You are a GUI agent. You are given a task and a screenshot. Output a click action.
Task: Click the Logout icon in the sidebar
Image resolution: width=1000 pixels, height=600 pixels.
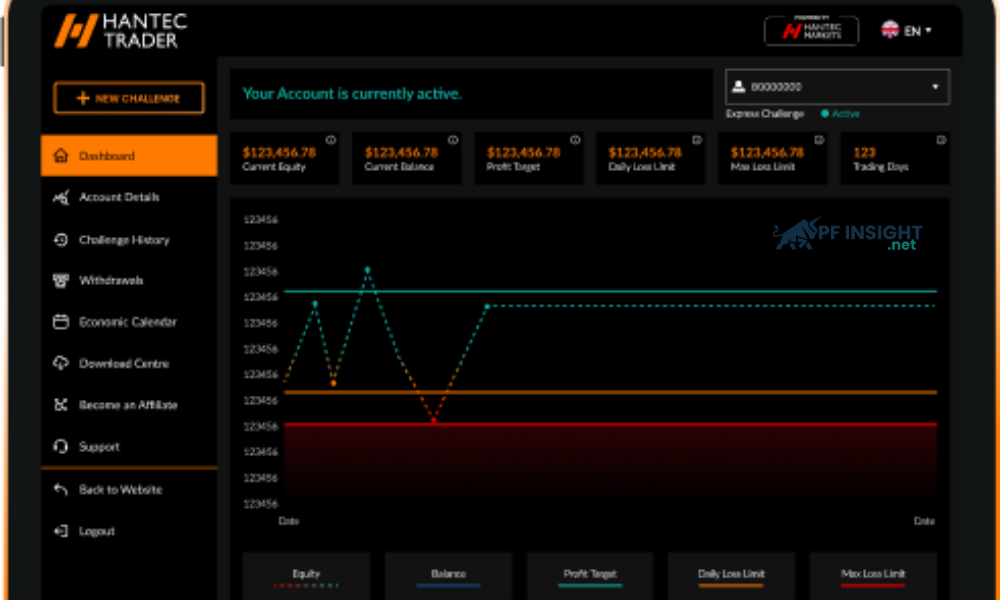coord(61,531)
